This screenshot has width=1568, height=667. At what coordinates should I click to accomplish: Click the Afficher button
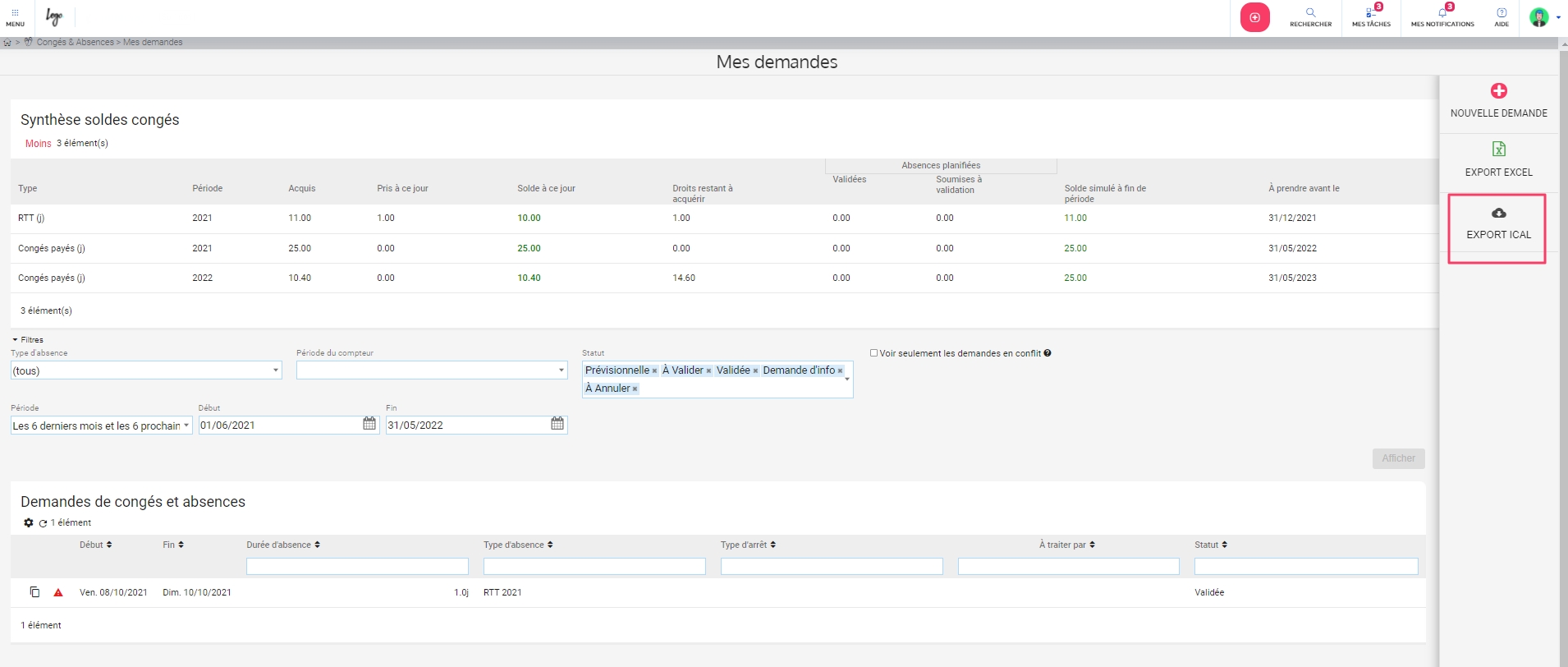pyautogui.click(x=1398, y=458)
